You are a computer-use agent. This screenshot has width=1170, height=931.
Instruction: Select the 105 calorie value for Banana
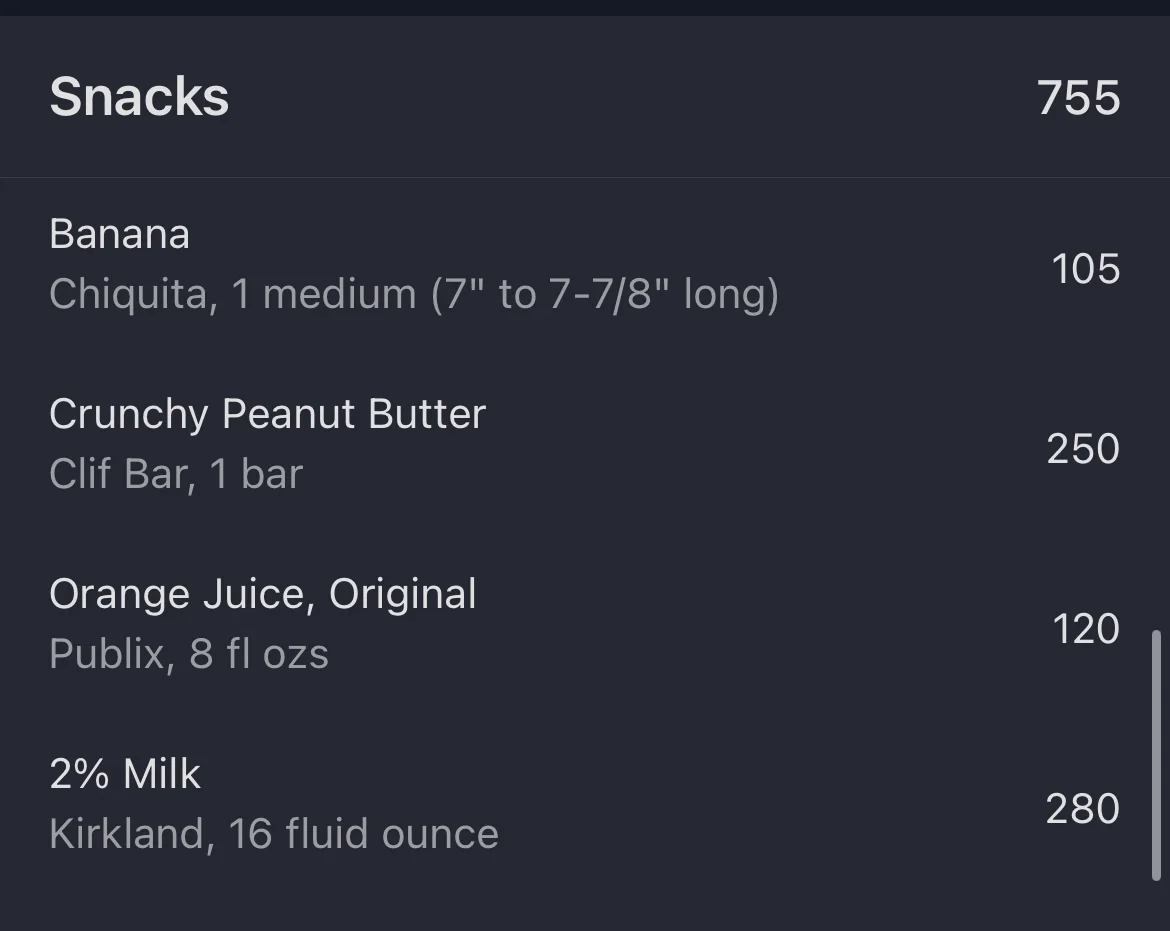click(1086, 269)
